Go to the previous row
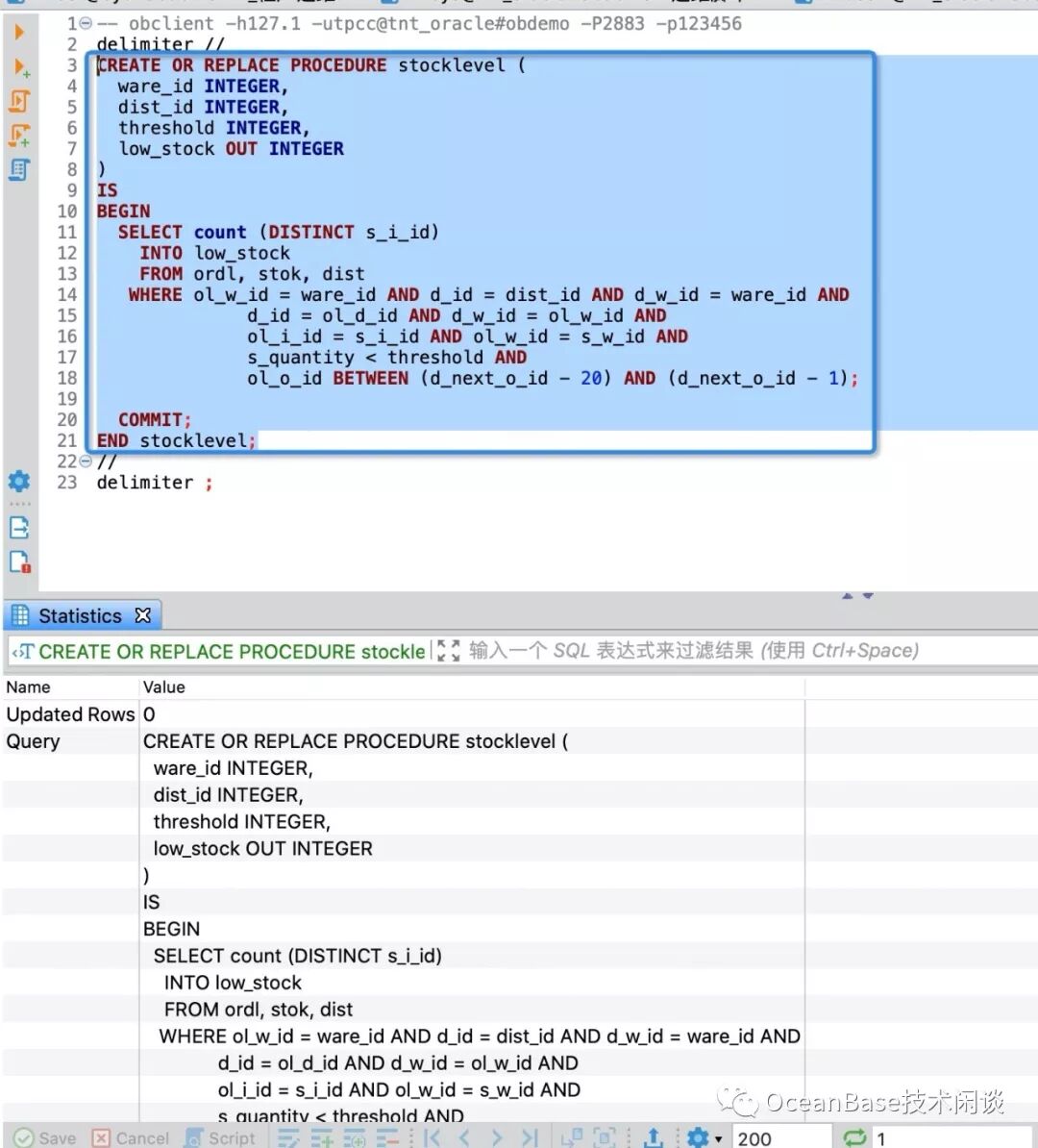 click(464, 1137)
